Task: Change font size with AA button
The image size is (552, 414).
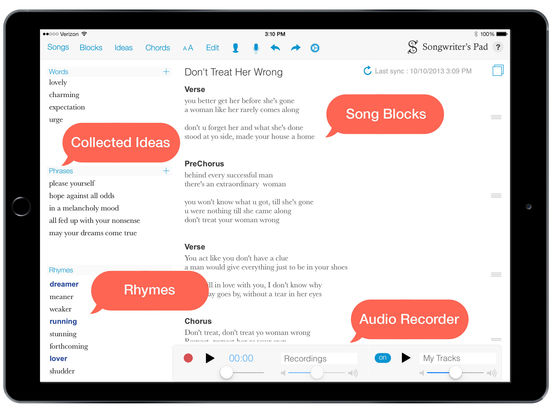Action: (x=188, y=48)
